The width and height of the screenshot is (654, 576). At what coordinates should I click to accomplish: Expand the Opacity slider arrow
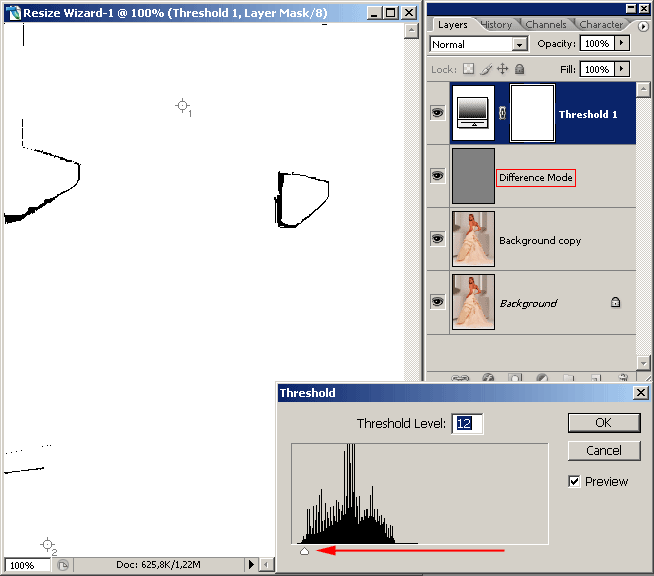[622, 44]
